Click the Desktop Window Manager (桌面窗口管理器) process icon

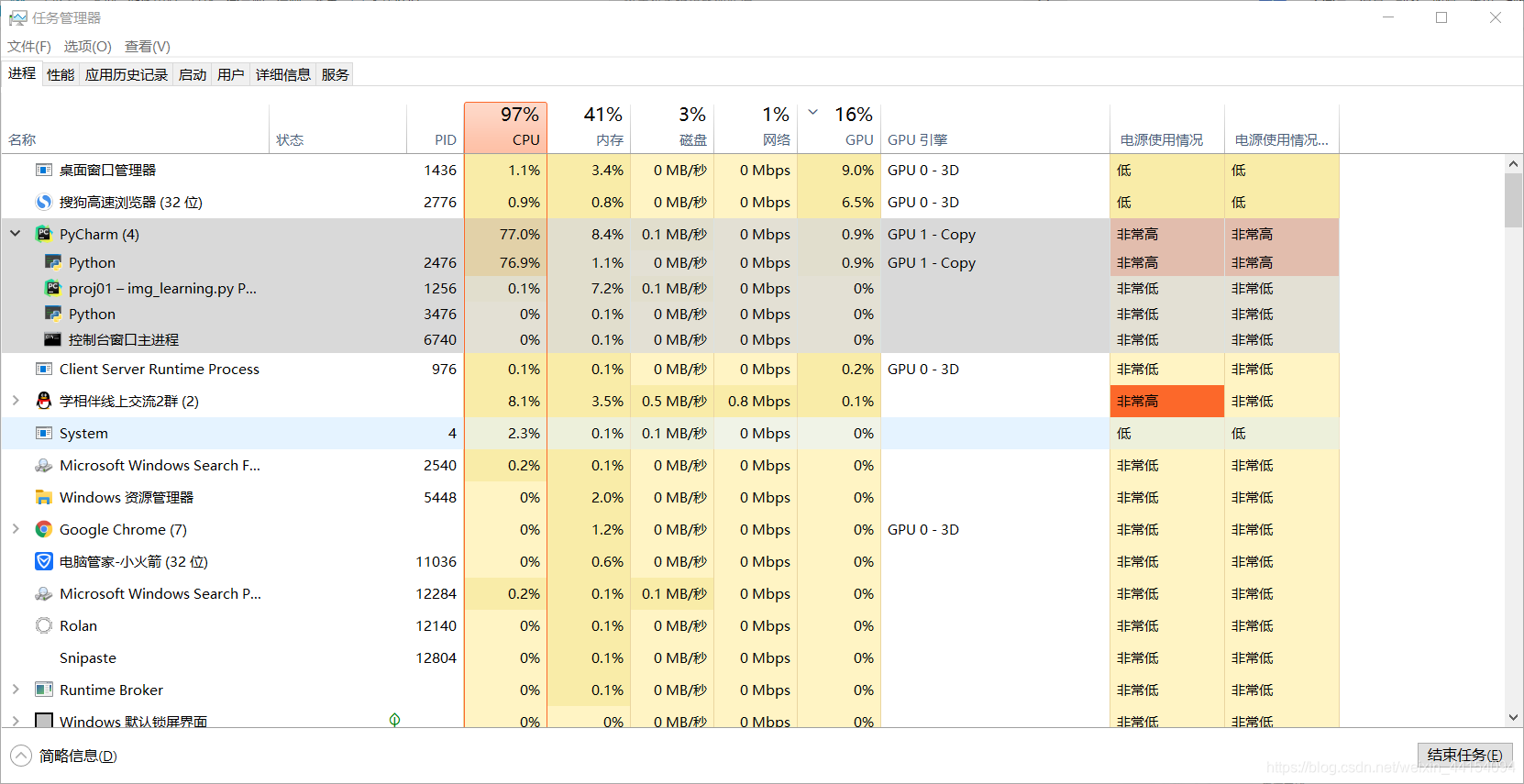tap(43, 170)
